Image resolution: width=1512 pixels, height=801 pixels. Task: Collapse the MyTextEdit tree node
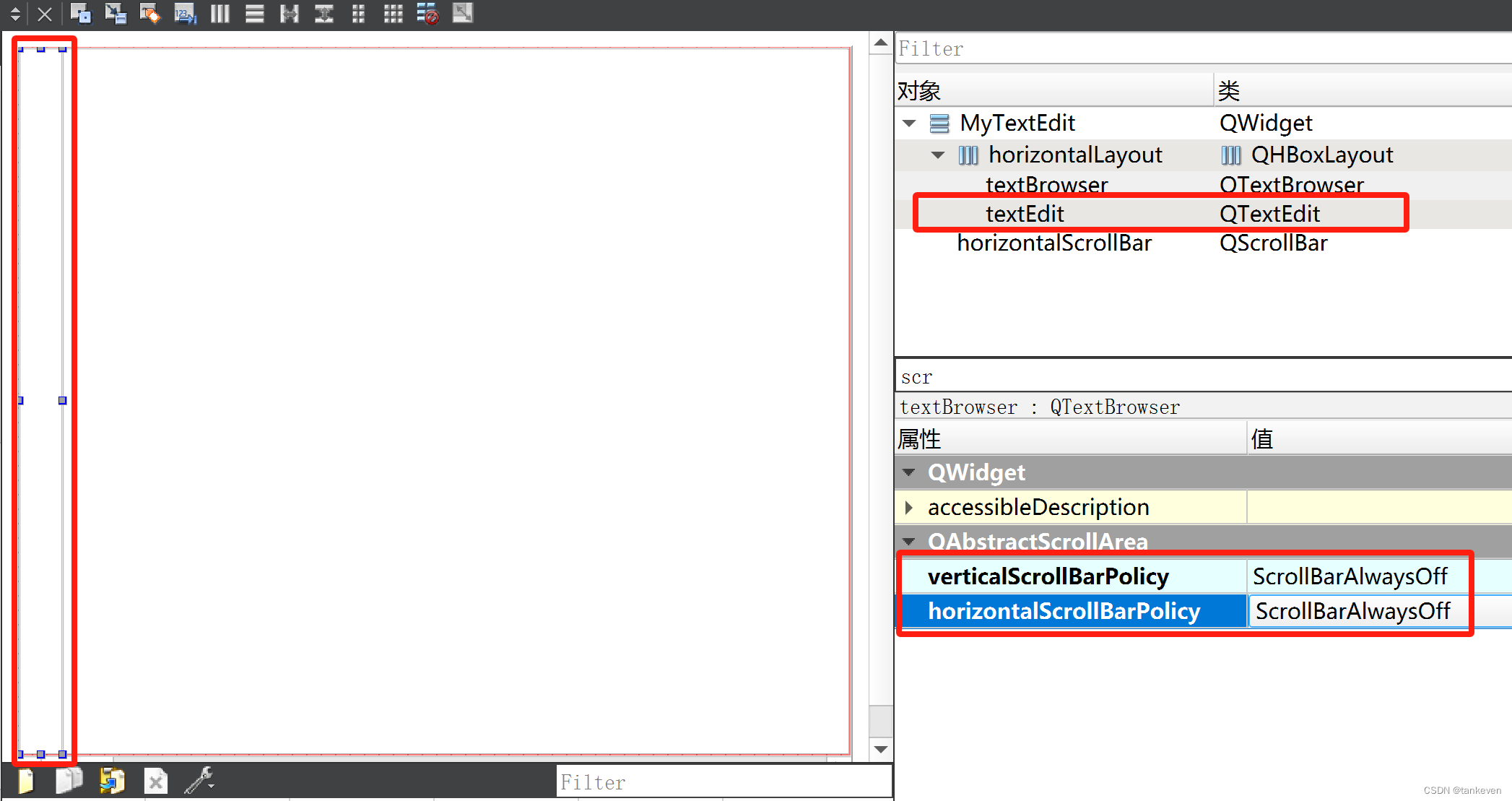[x=909, y=124]
